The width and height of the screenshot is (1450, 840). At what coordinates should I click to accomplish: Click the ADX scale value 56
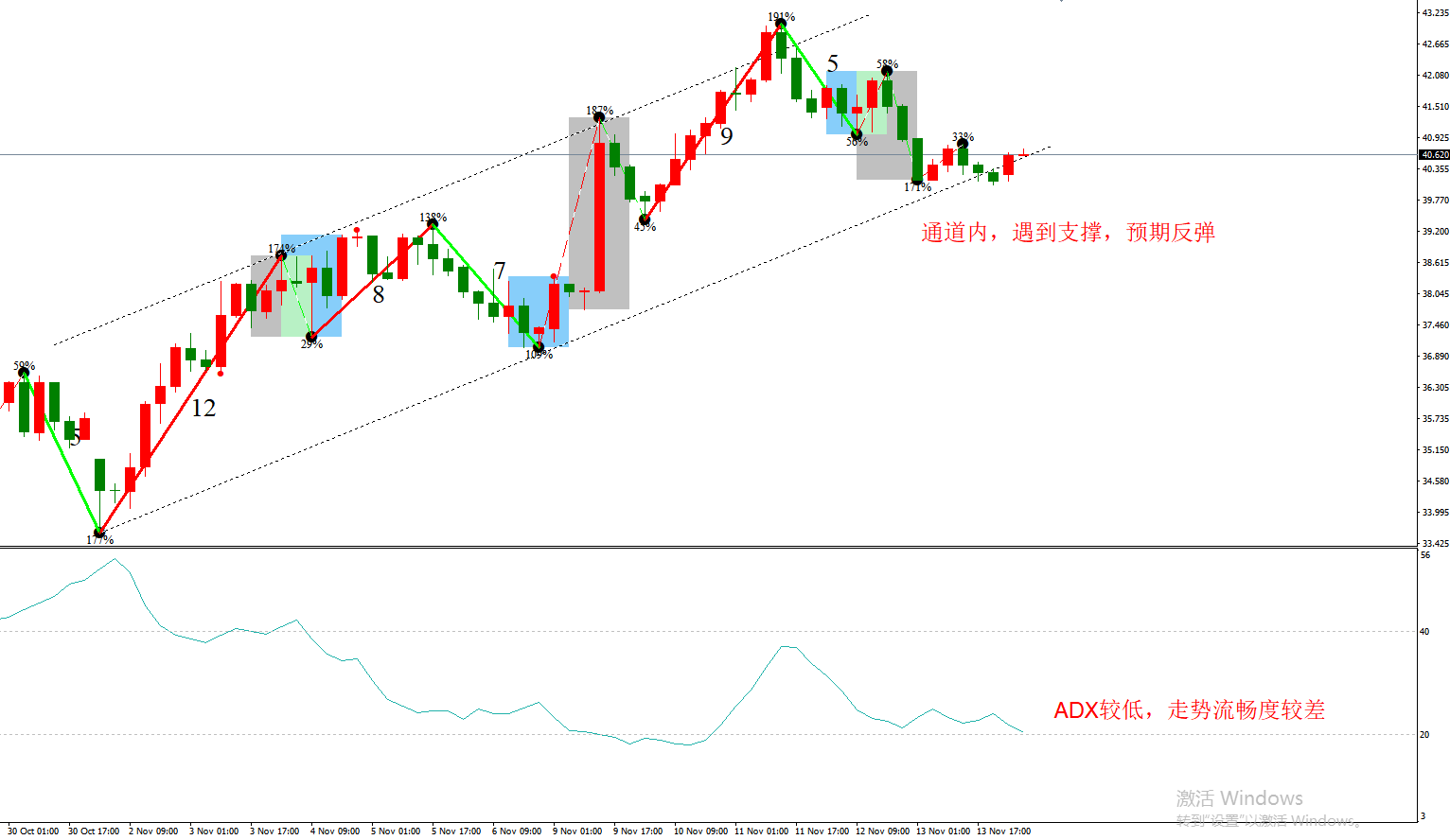(1425, 555)
